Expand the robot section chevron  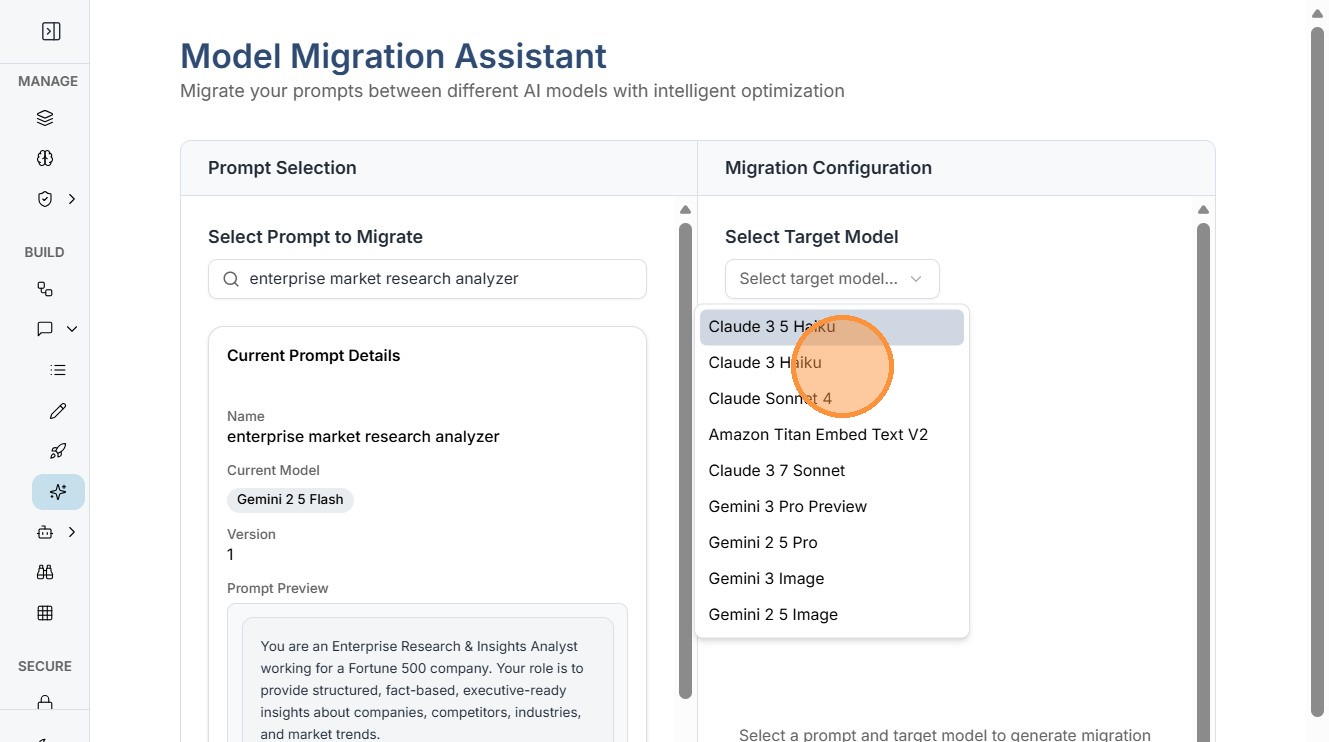(x=72, y=533)
